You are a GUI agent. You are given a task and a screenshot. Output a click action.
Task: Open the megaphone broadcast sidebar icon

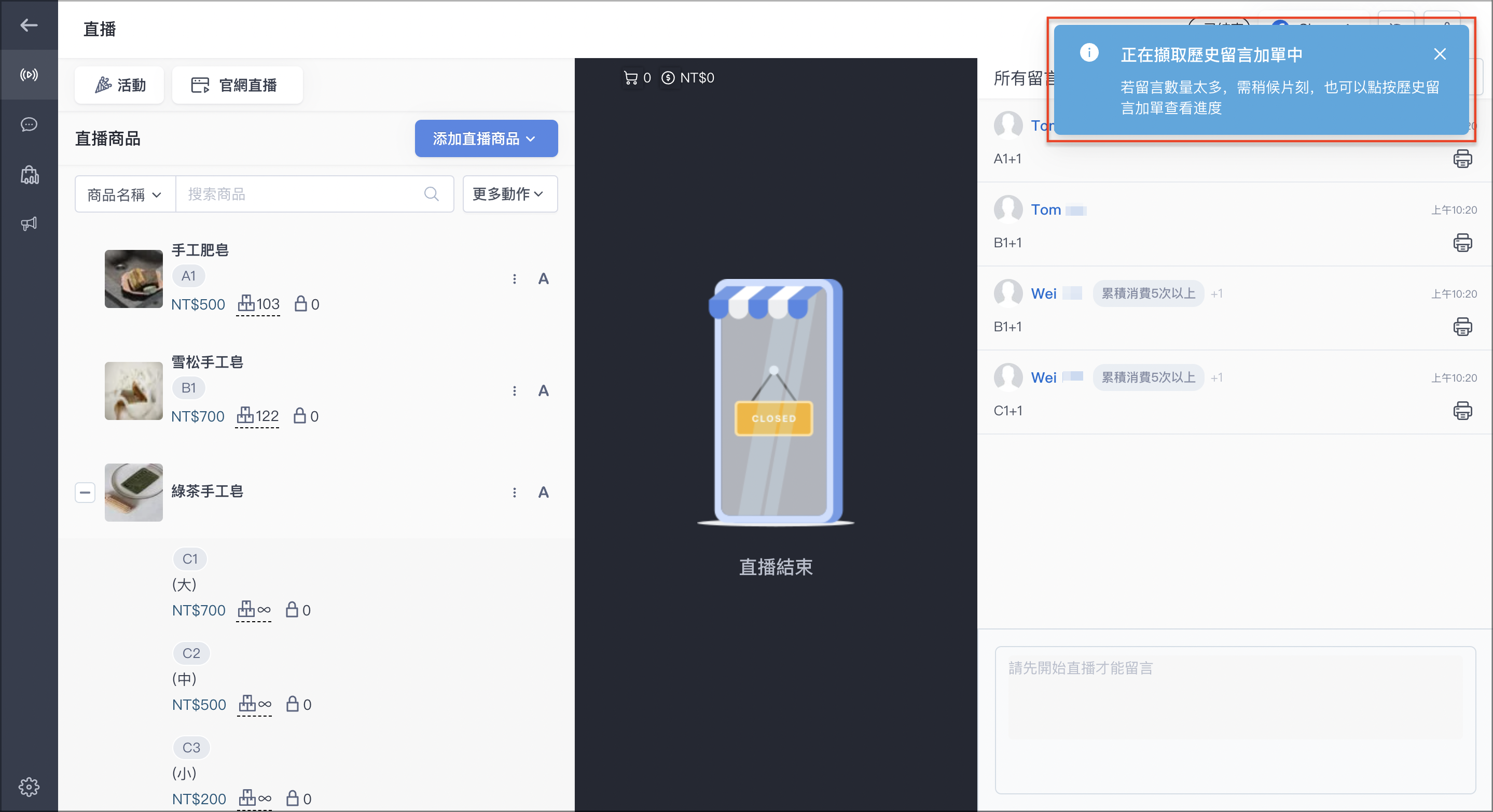[29, 223]
